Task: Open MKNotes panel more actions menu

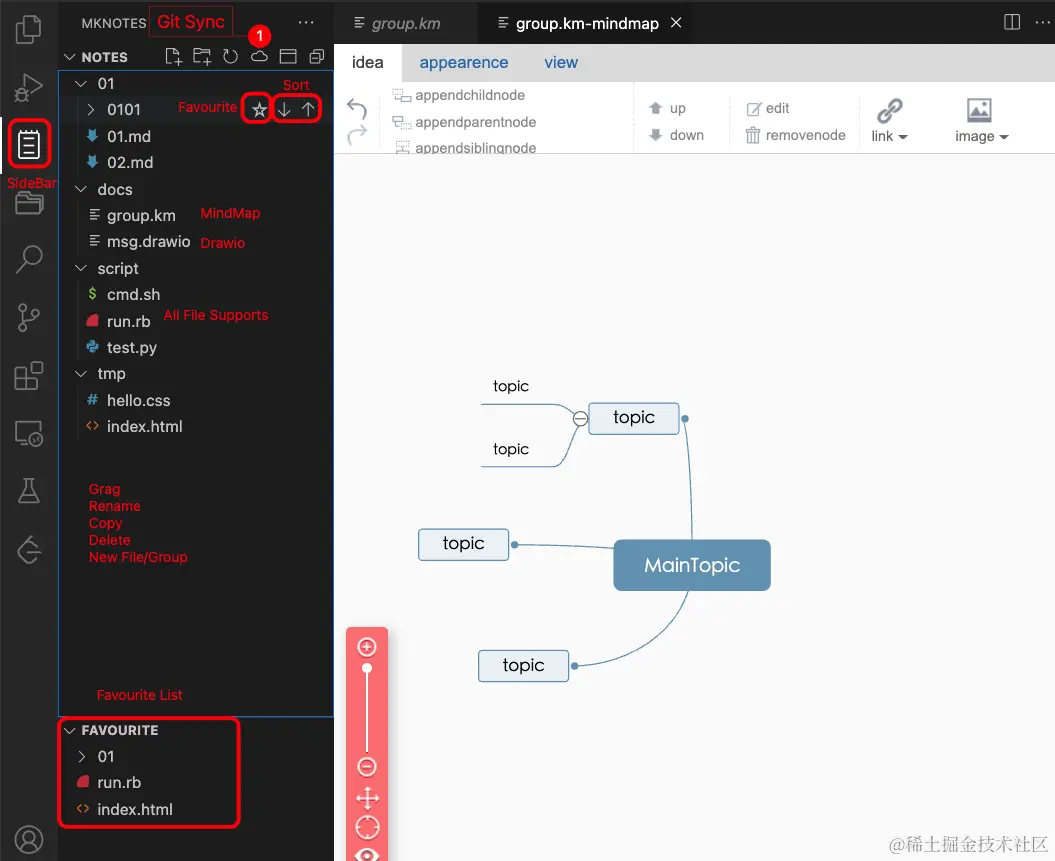Action: pos(306,22)
